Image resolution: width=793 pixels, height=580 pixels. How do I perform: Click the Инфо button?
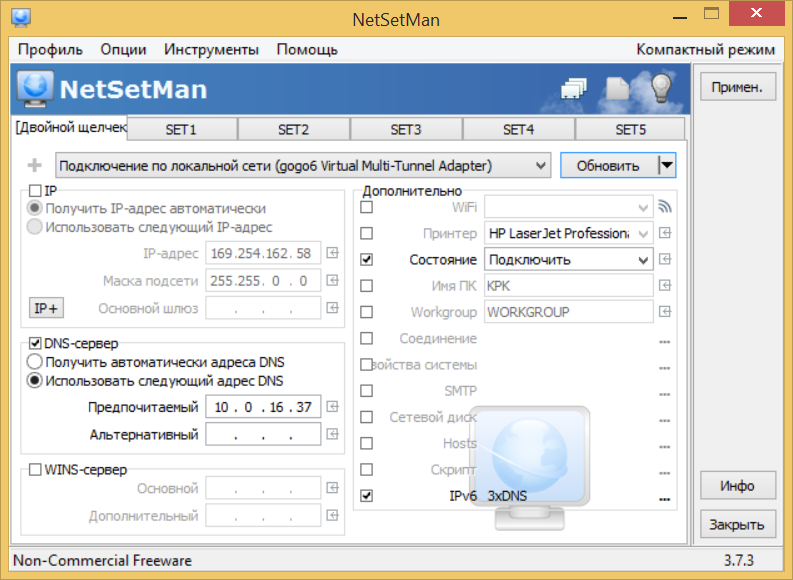tap(737, 485)
